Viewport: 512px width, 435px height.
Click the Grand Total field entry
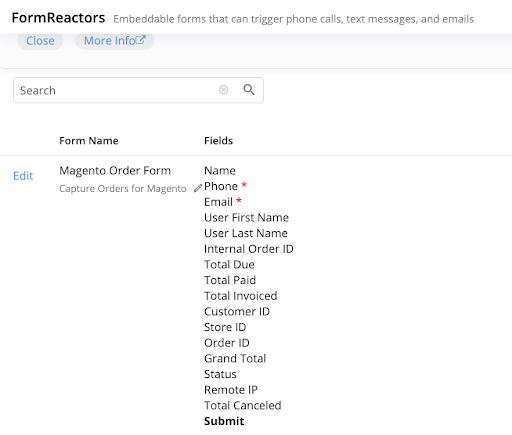coord(235,359)
